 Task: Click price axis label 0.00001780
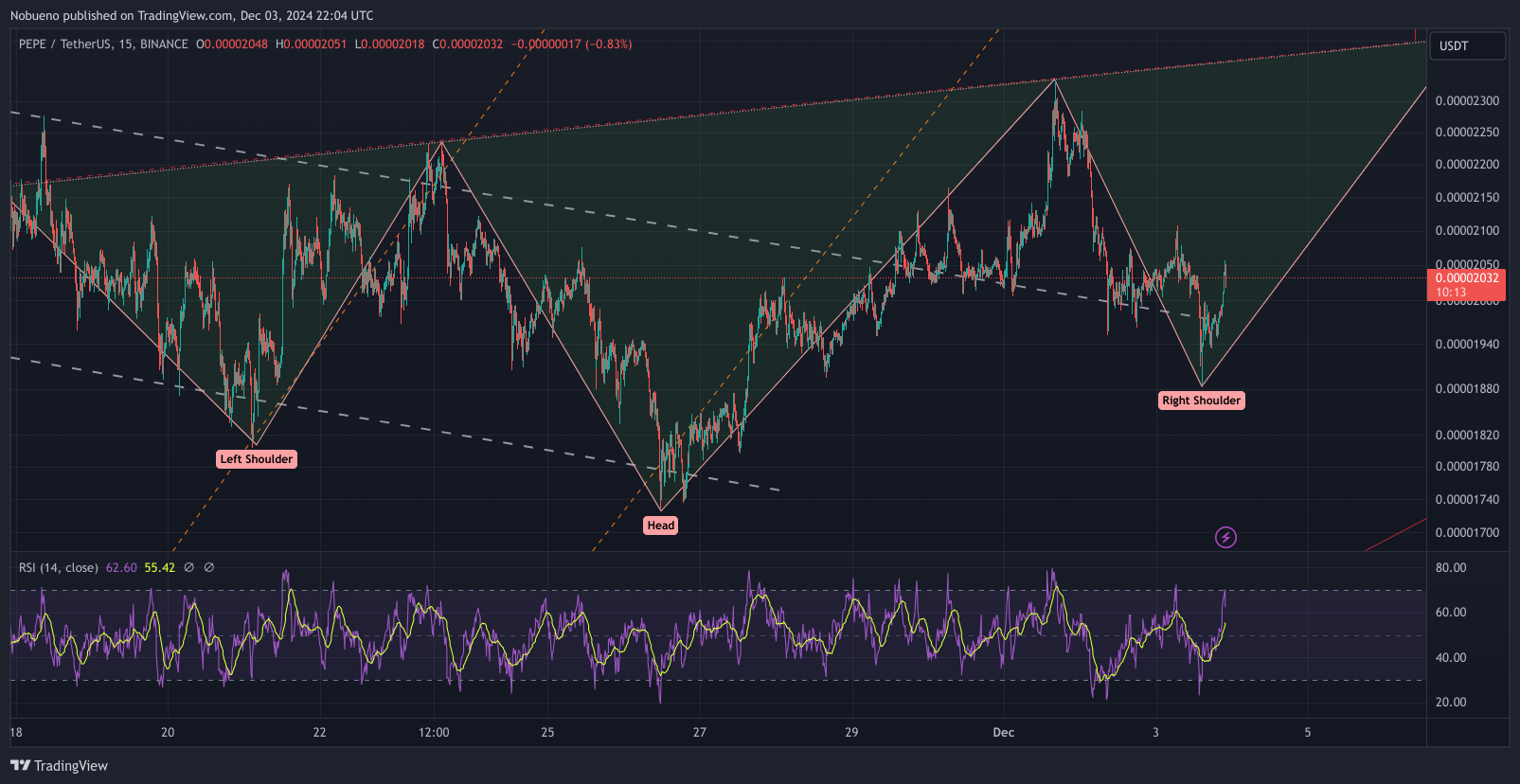[x=1467, y=466]
